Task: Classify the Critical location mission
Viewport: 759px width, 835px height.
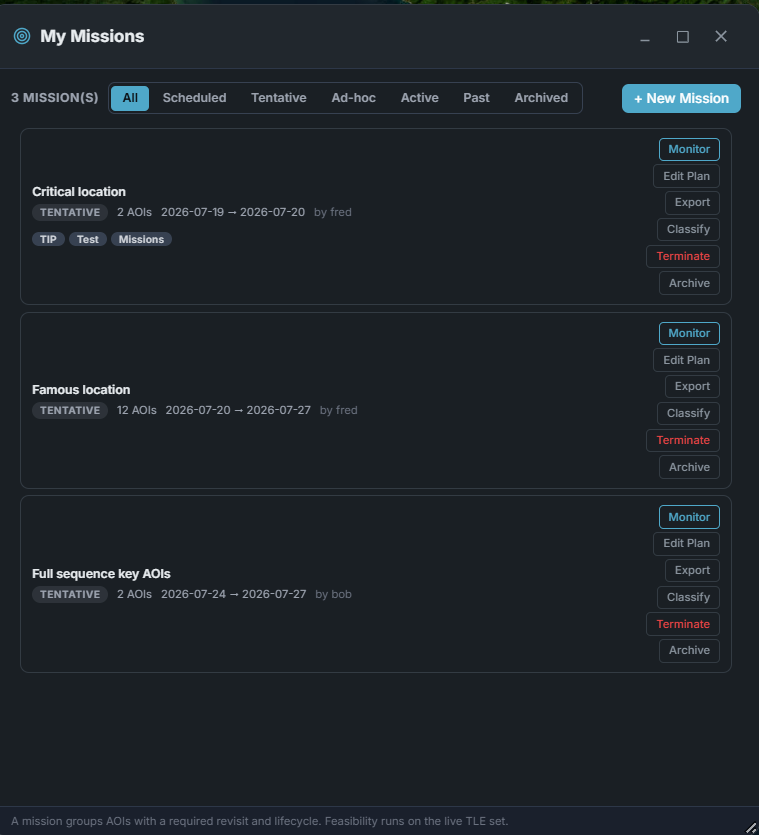Action: [x=688, y=230]
